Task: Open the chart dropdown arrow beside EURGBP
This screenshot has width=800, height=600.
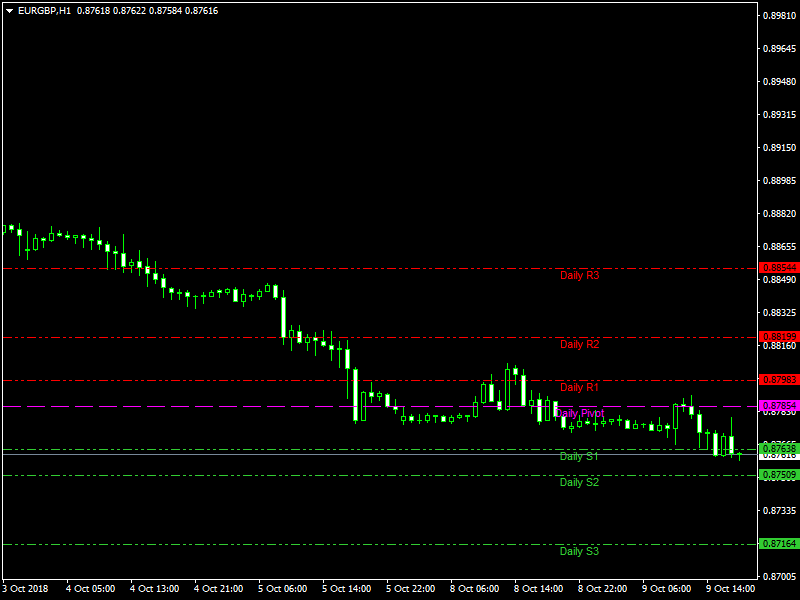Action: click(9, 10)
